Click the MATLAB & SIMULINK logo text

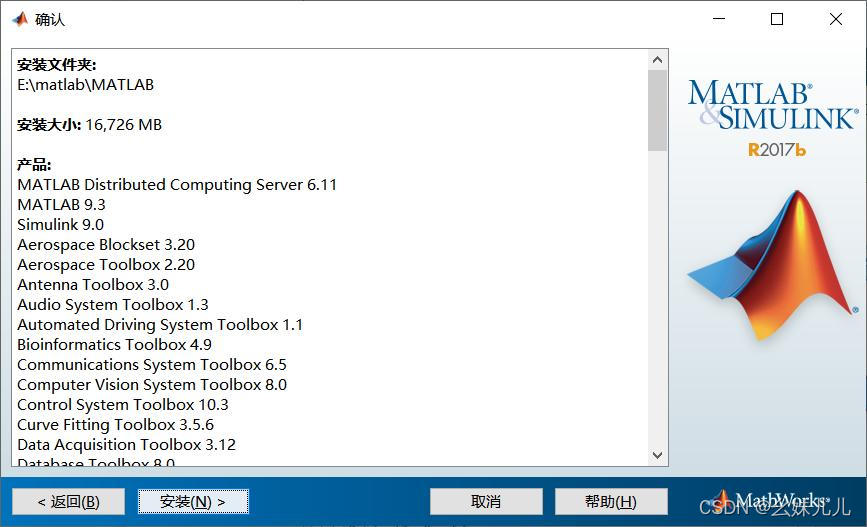coord(773,105)
